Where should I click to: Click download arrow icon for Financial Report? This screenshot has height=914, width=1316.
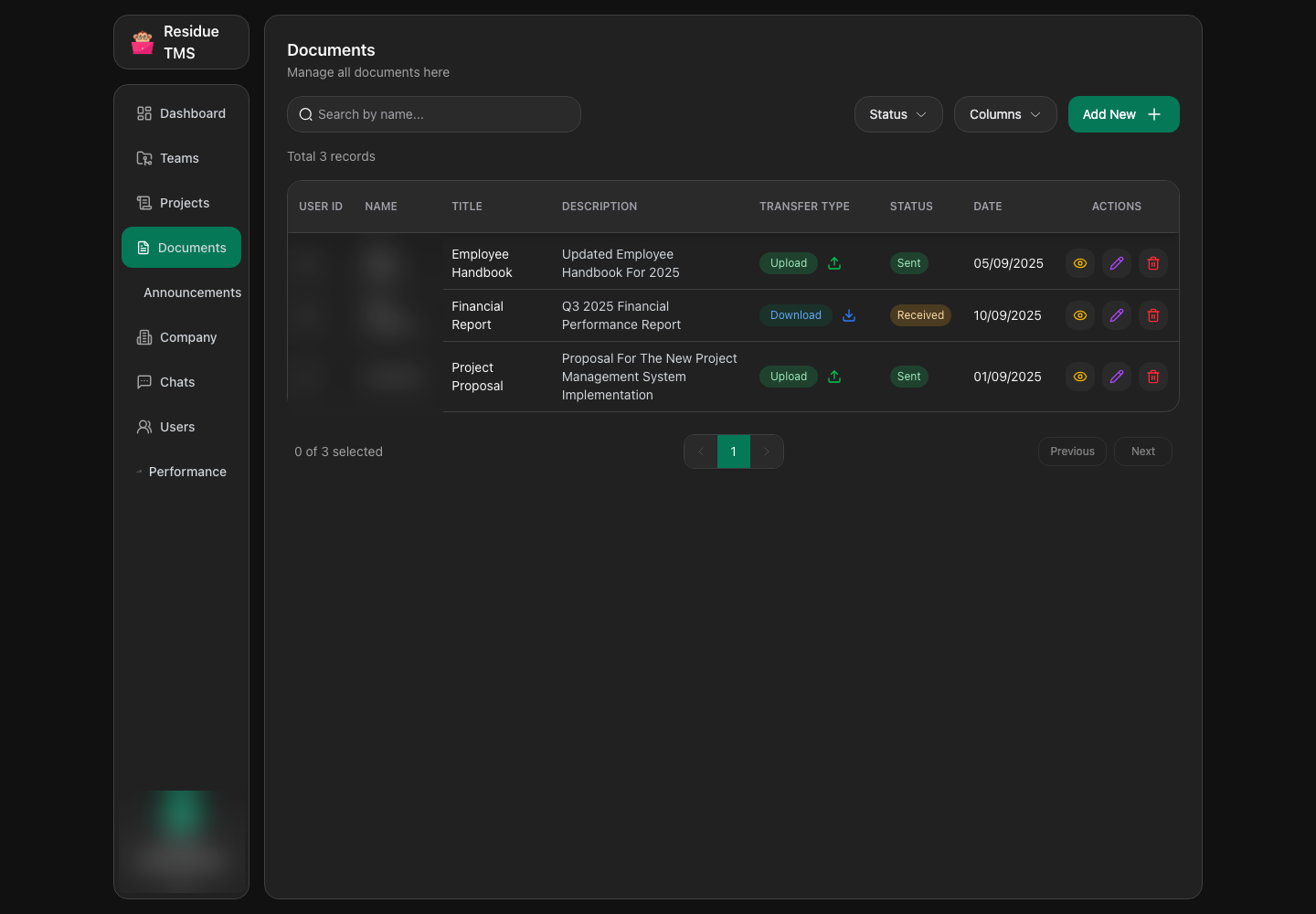point(849,315)
